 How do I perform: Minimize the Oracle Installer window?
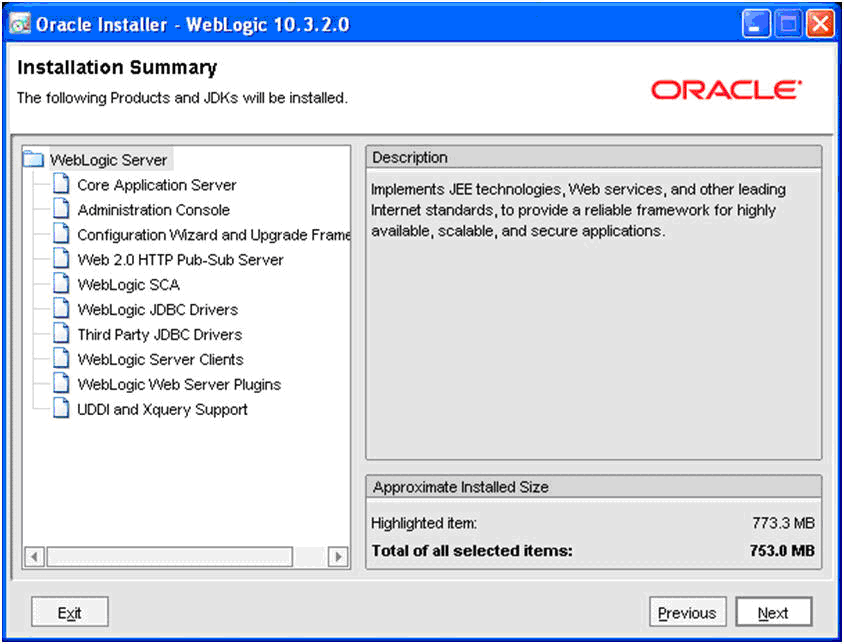click(756, 24)
